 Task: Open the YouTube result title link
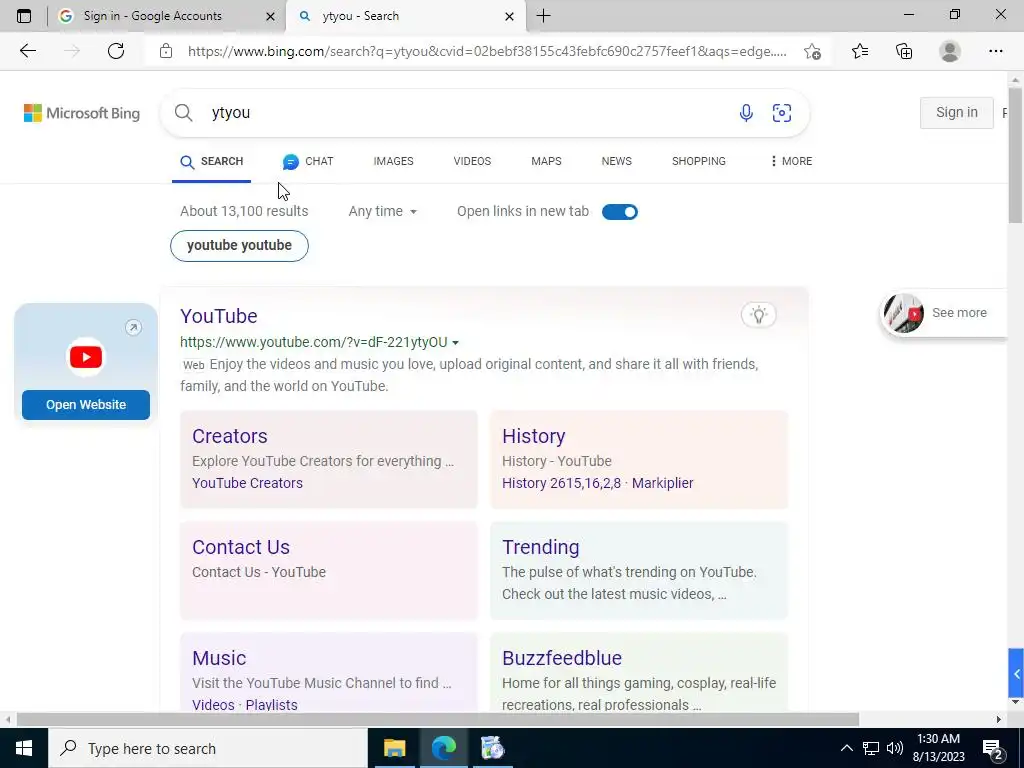[219, 316]
